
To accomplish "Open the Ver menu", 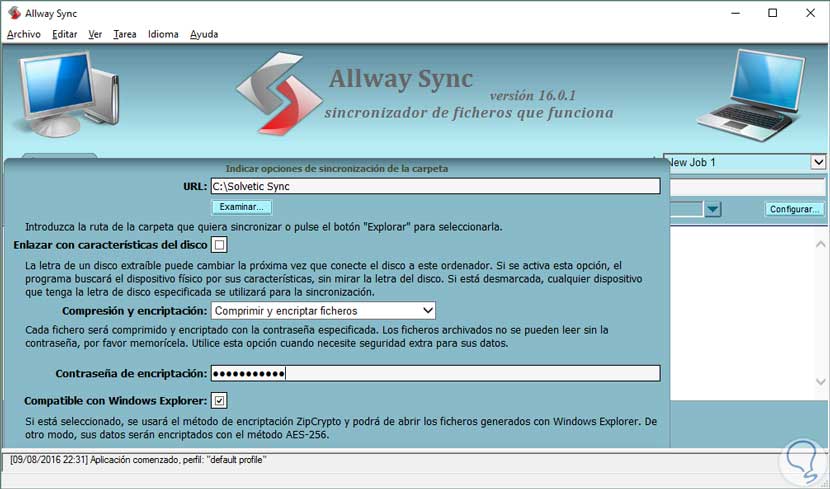I will (95, 34).
